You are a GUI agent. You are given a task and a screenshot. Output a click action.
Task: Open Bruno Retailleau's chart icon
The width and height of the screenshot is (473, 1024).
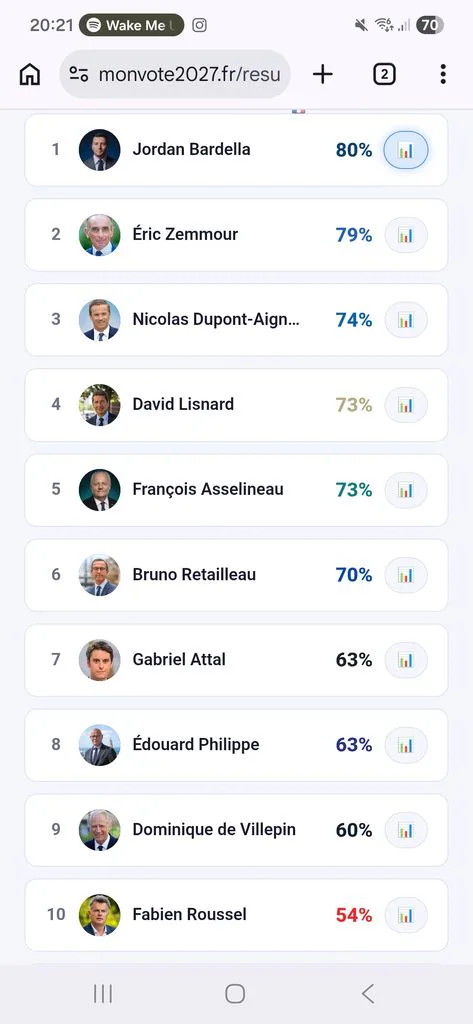point(406,575)
